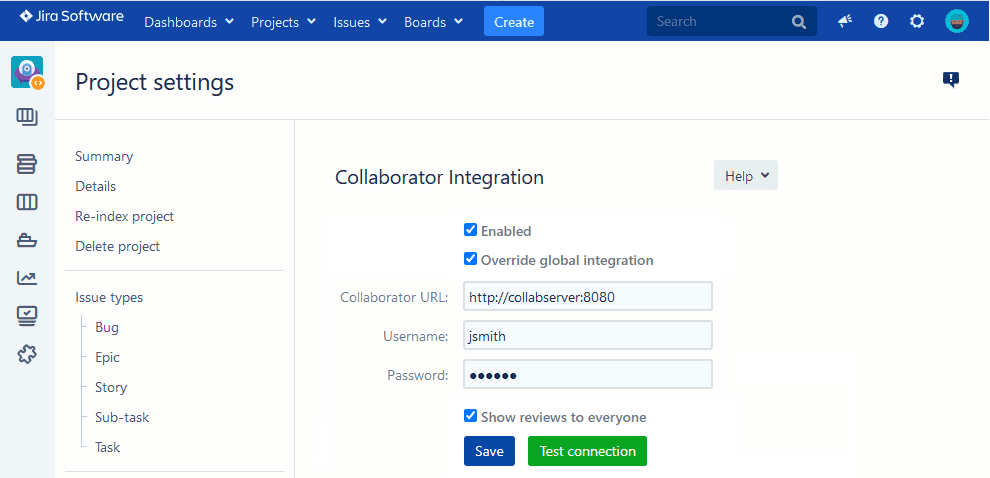Open the Backlog icon in left sidebar
This screenshot has height=478, width=990.
[27, 164]
